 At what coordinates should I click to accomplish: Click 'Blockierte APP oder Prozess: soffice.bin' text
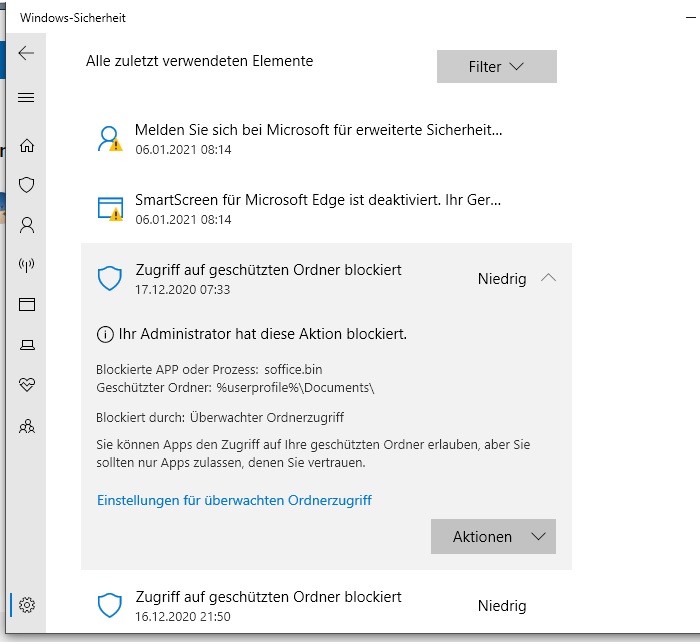tap(209, 370)
